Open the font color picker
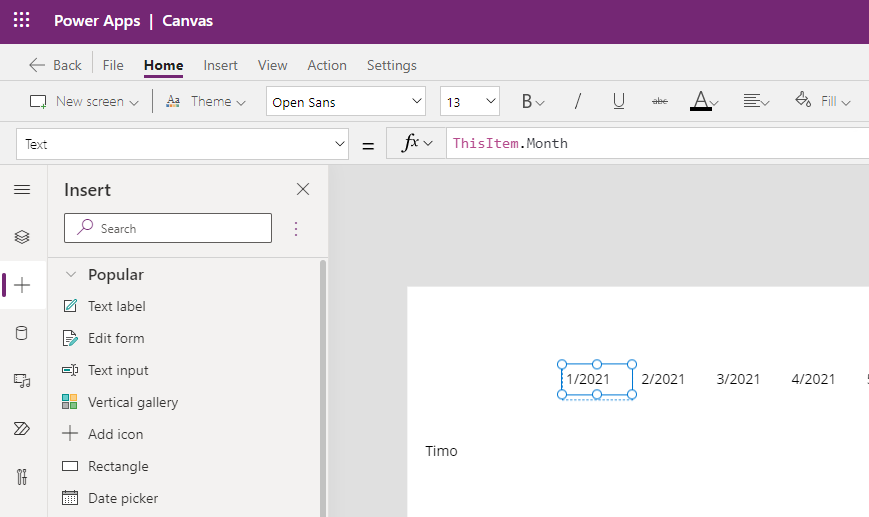This screenshot has width=869, height=517. [704, 102]
